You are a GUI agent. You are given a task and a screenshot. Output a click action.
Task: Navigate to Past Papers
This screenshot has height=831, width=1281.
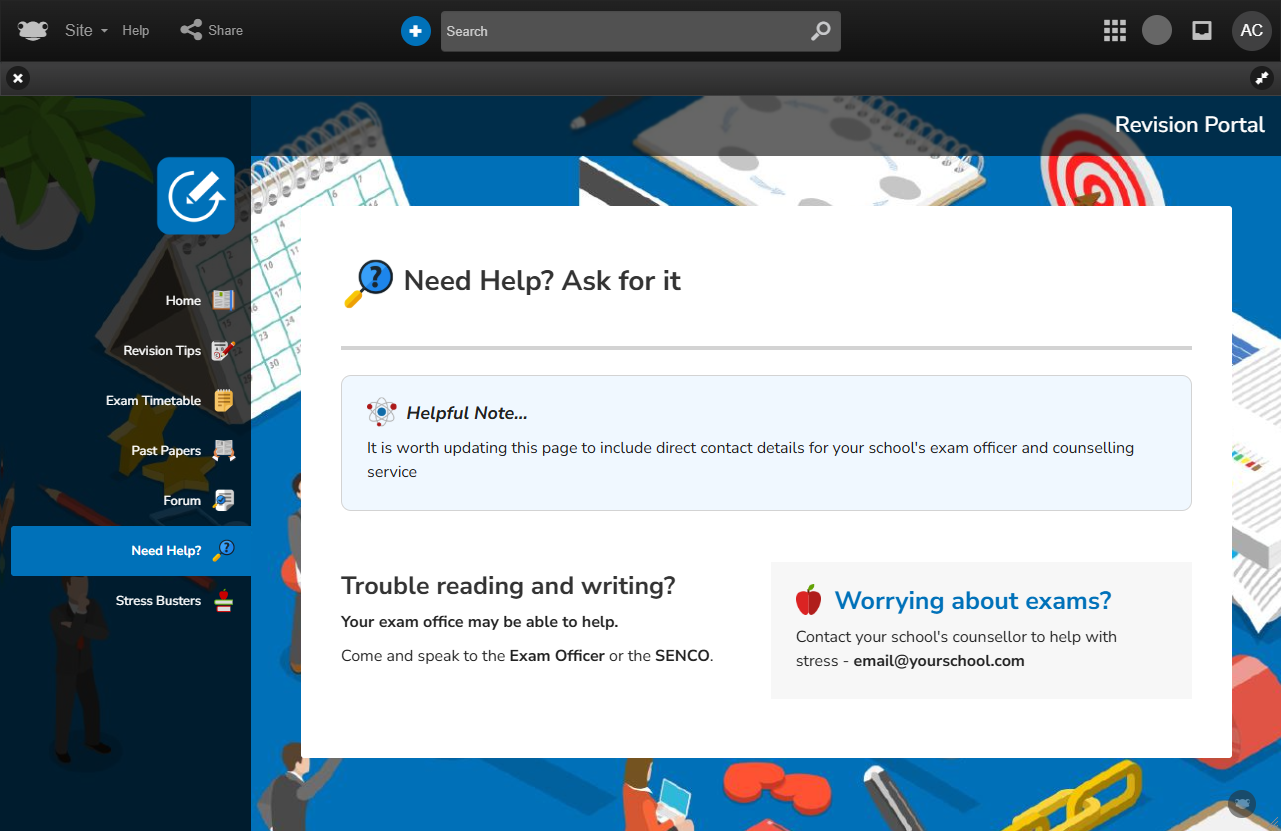166,450
